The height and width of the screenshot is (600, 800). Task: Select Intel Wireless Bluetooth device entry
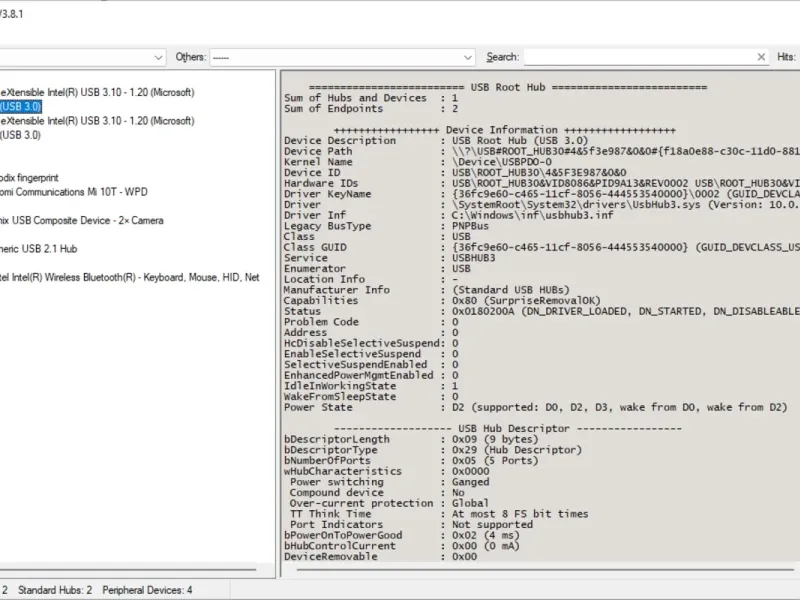point(130,278)
